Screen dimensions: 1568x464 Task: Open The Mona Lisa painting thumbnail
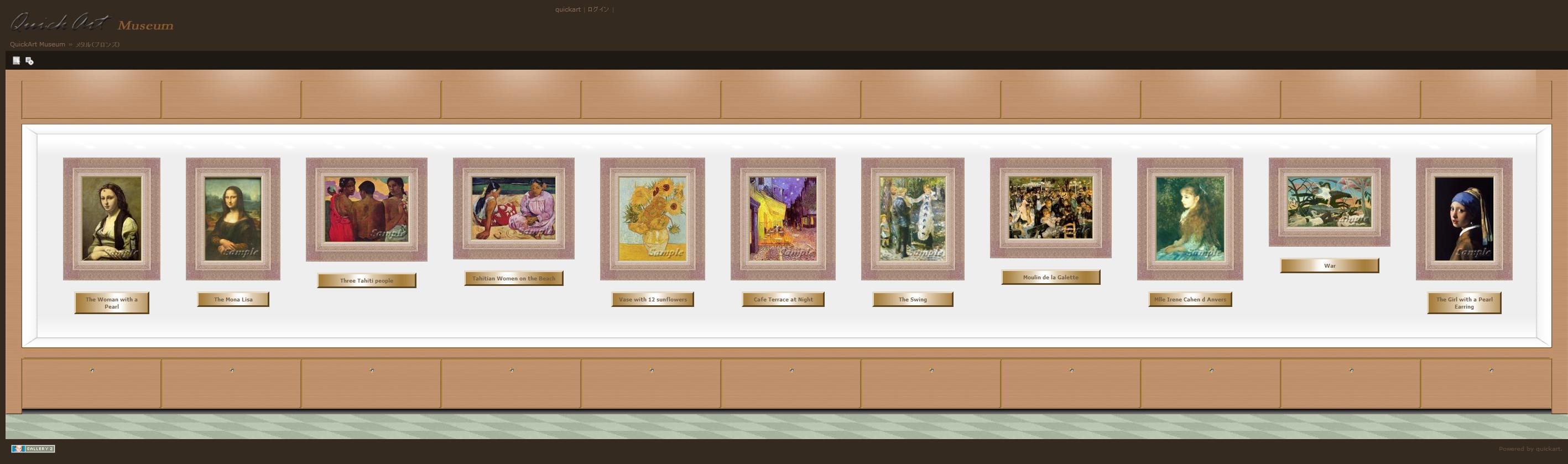(233, 218)
